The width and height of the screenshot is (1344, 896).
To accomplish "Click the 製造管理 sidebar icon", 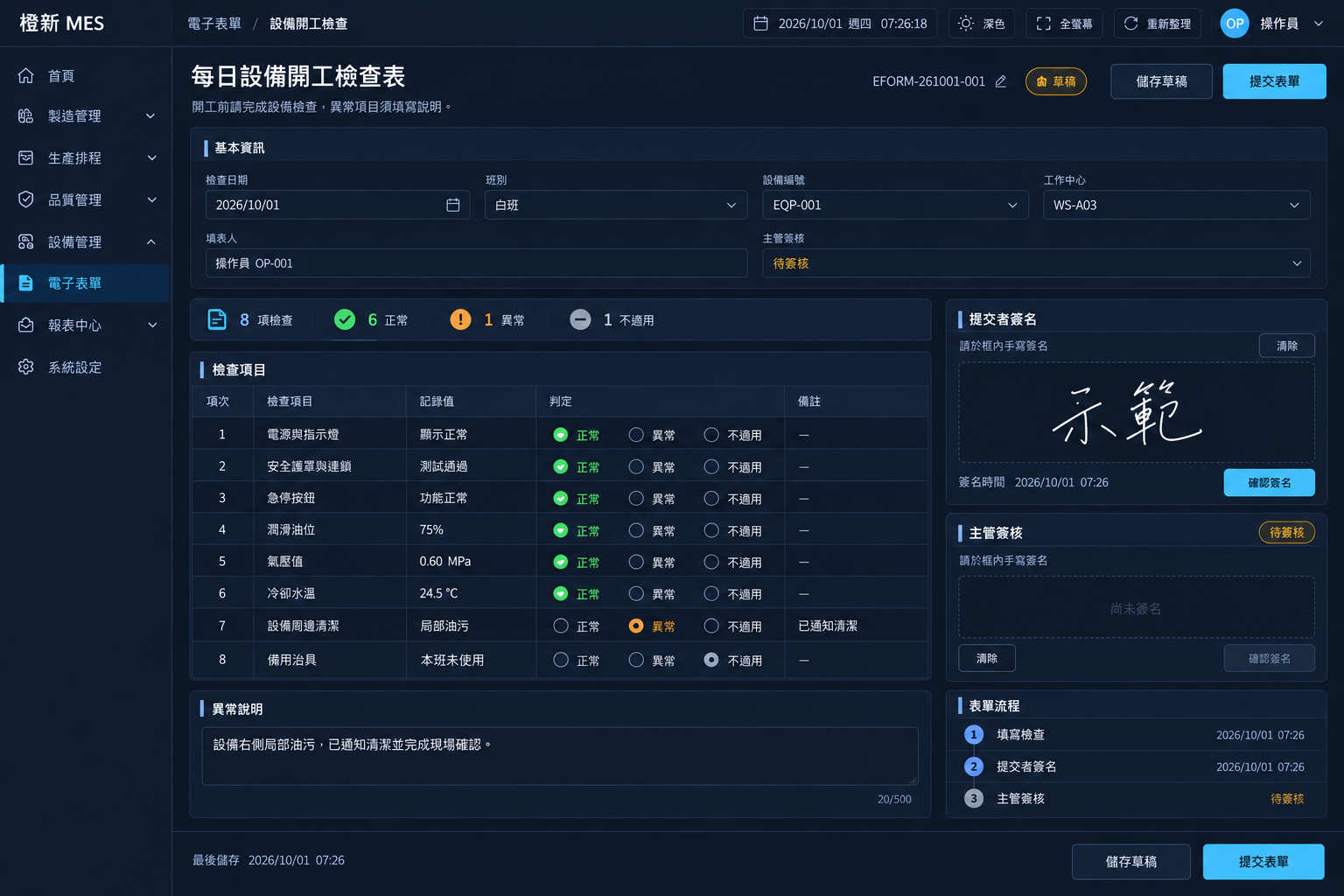I will point(26,115).
